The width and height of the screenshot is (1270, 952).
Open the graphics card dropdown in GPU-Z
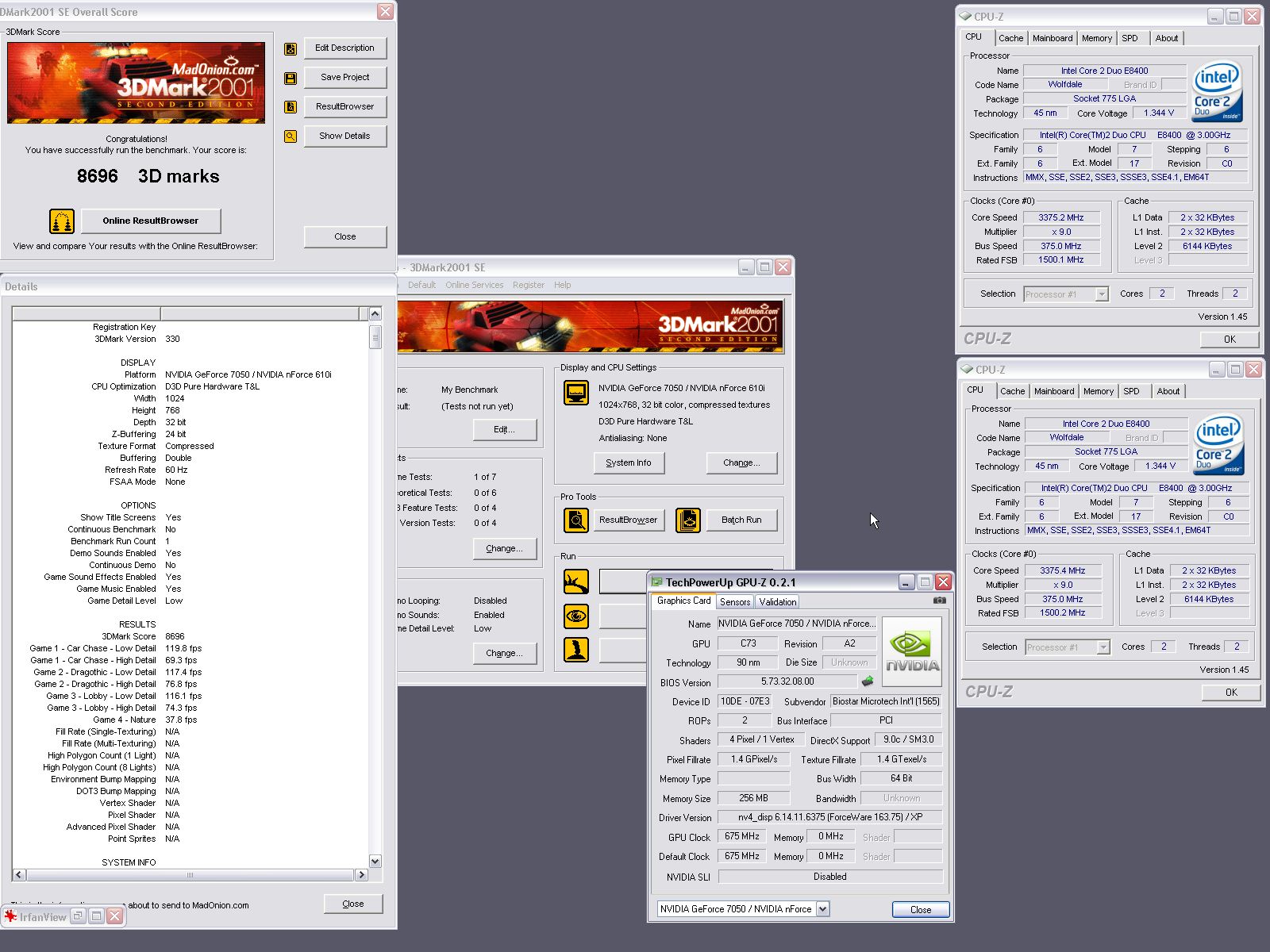822,909
